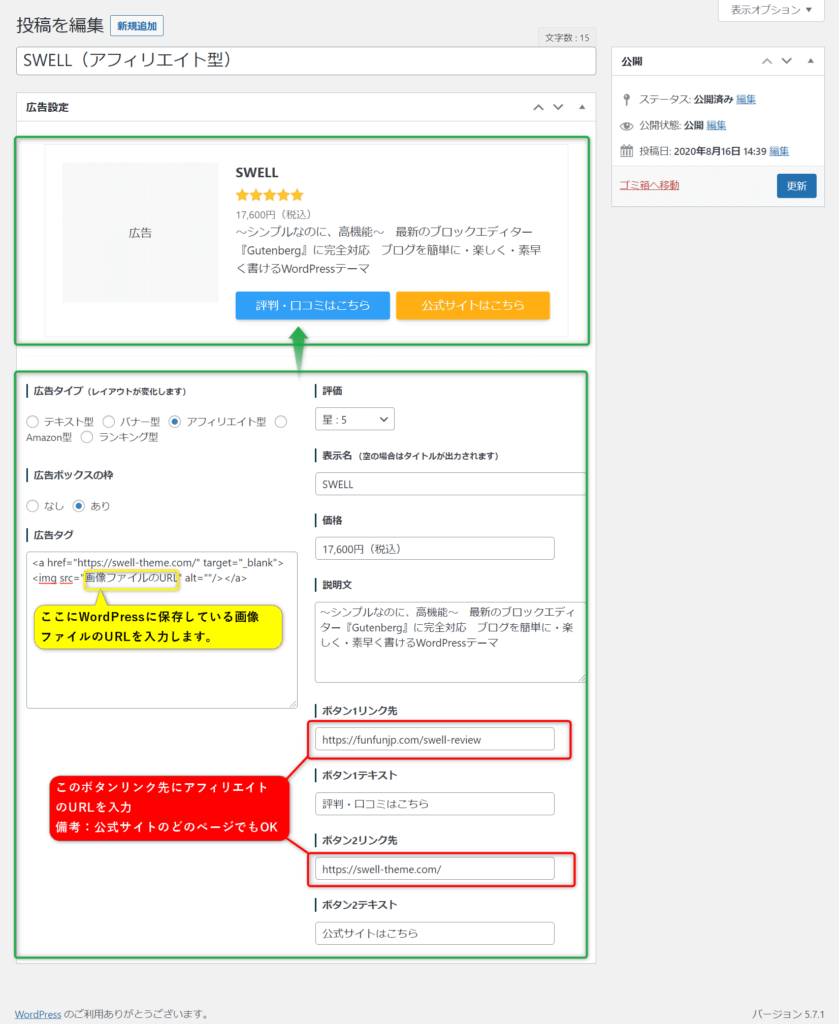The height and width of the screenshot is (1024, 839).
Task: Focus the 説明文 textarea
Action: click(451, 643)
